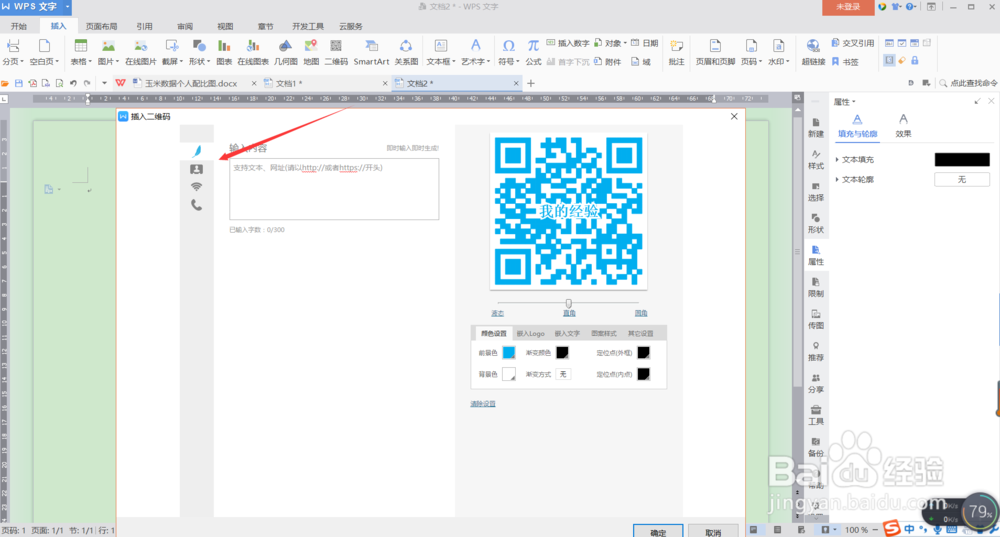Click the 未登录 login button
Image resolution: width=1000 pixels, height=537 pixels.
click(848, 7)
